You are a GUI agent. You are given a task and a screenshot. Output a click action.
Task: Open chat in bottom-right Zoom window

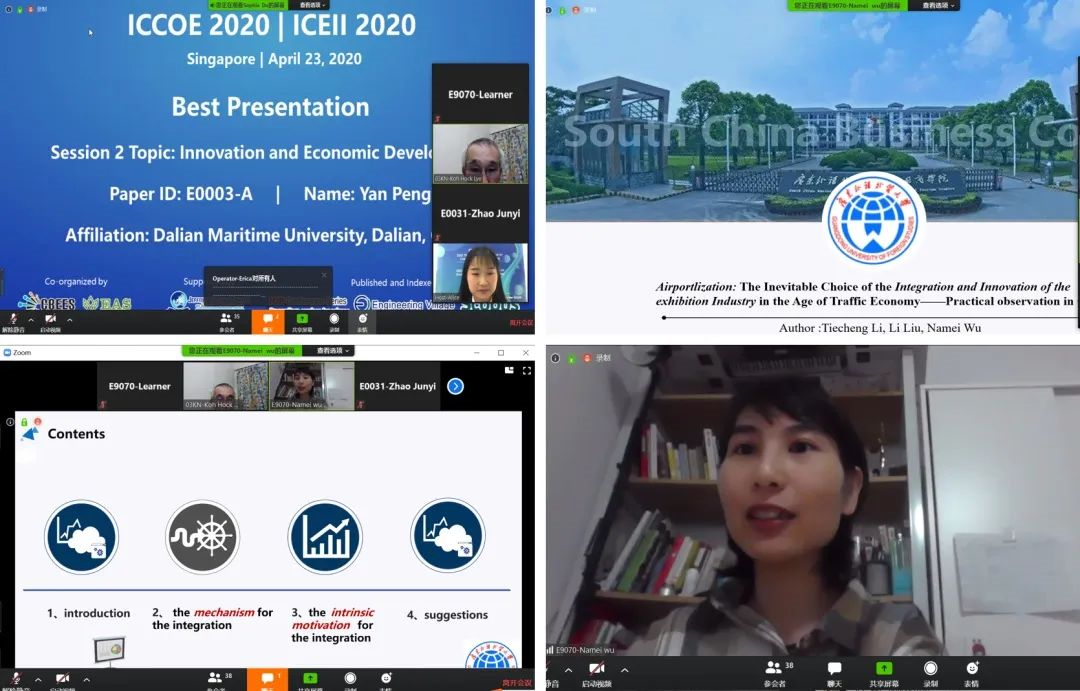pos(834,673)
